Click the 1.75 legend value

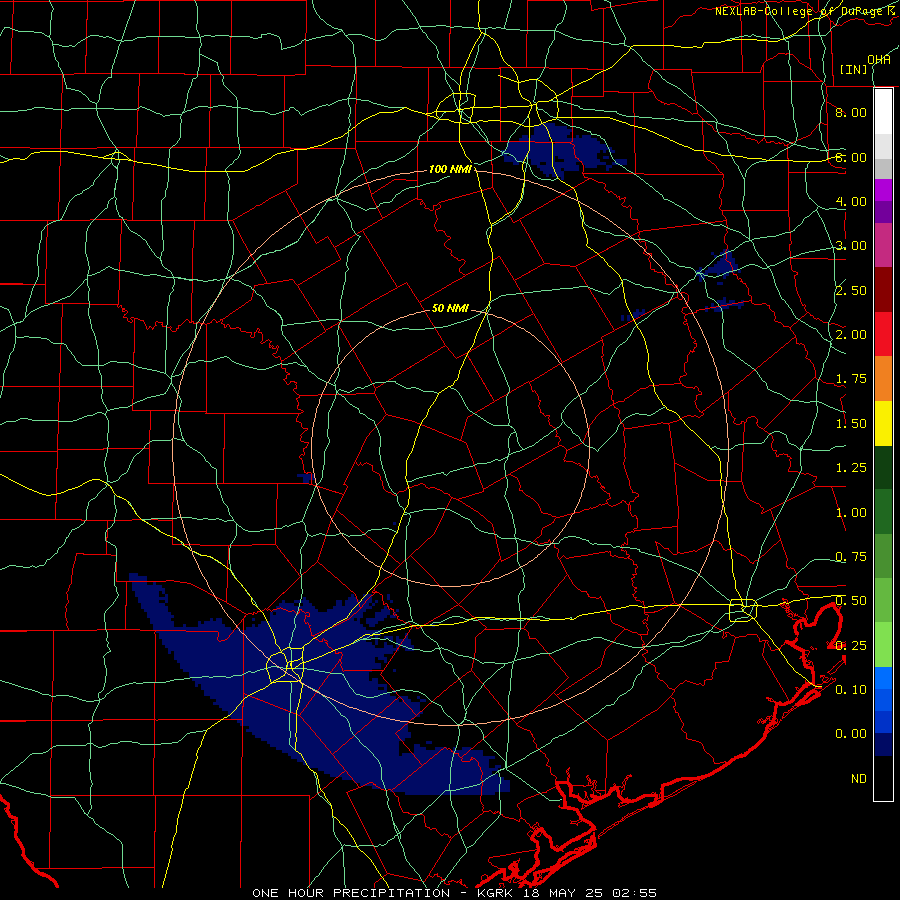point(851,379)
